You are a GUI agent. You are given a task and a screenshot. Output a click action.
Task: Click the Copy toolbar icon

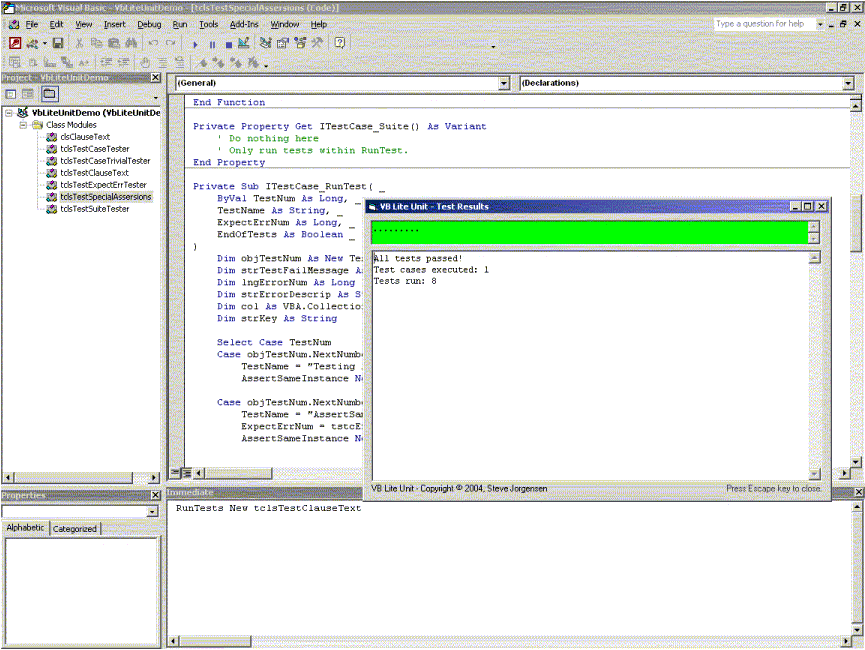click(96, 43)
